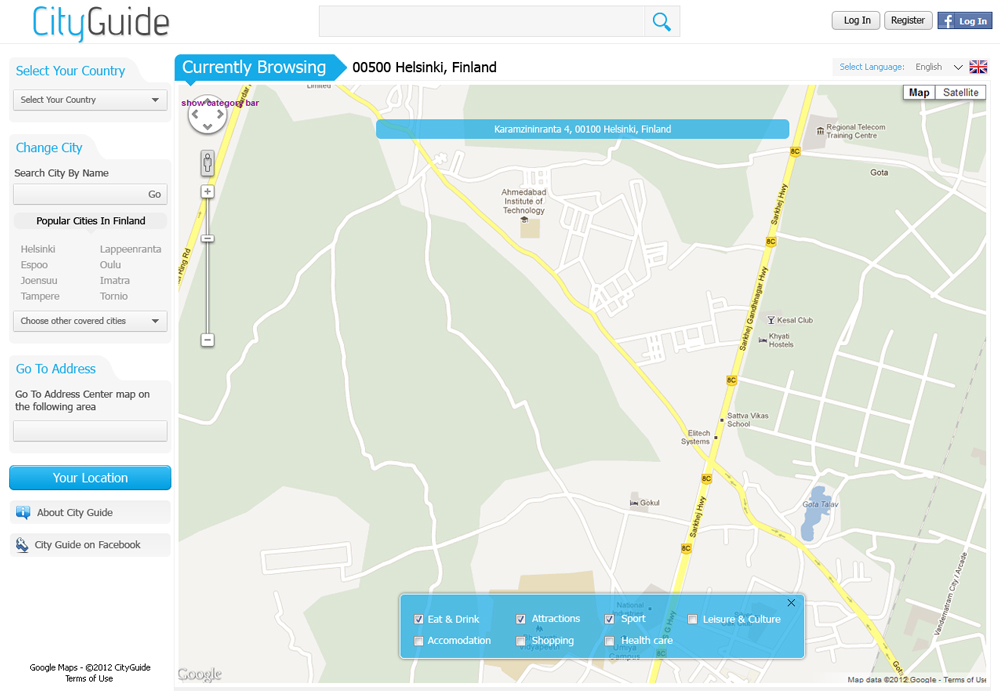Open the English language dropdown
The image size is (1000, 691).
(938, 66)
